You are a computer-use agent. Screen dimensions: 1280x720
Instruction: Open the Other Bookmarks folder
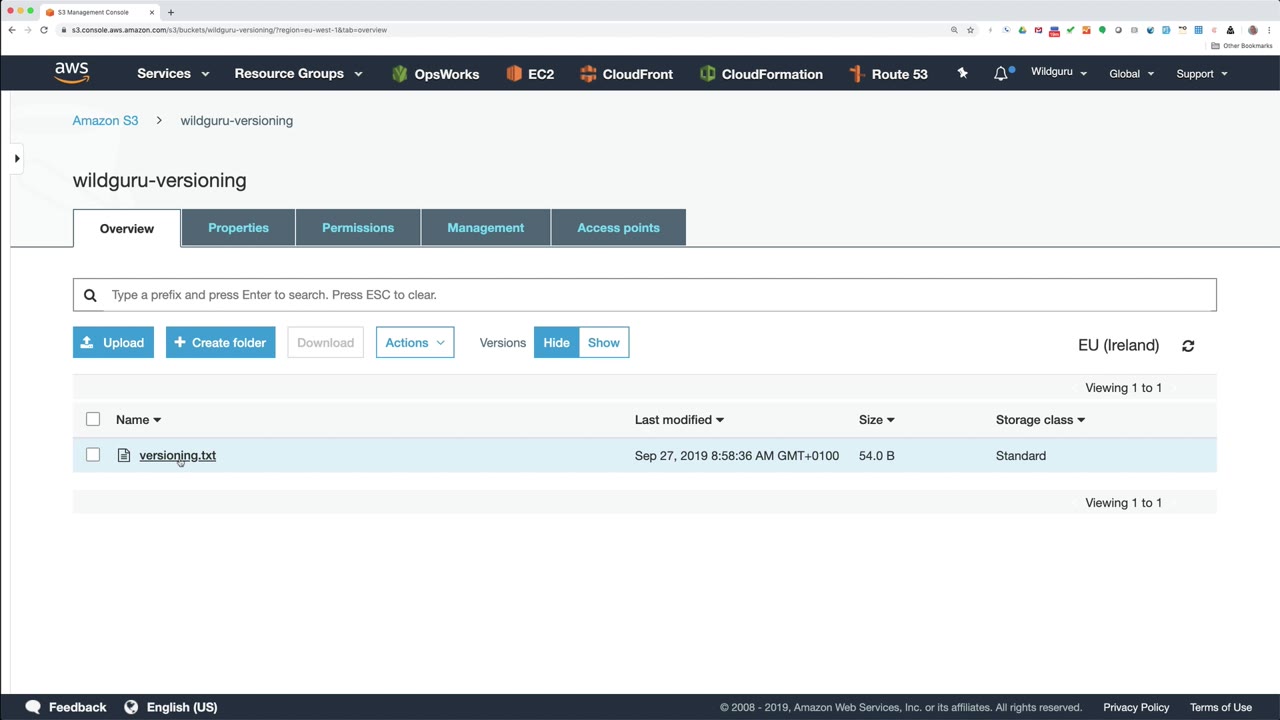(x=1242, y=46)
